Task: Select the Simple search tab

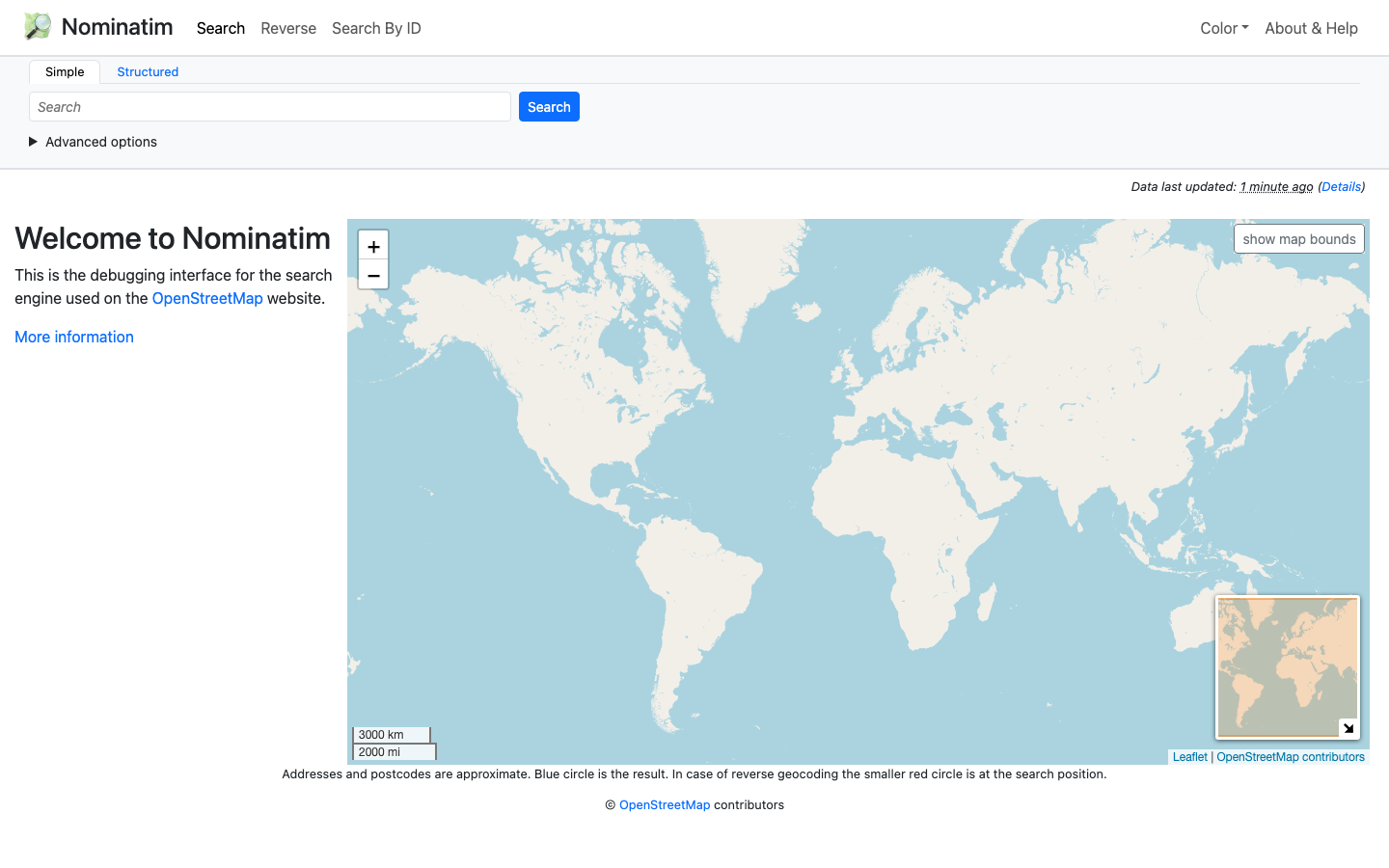Action: pyautogui.click(x=65, y=71)
